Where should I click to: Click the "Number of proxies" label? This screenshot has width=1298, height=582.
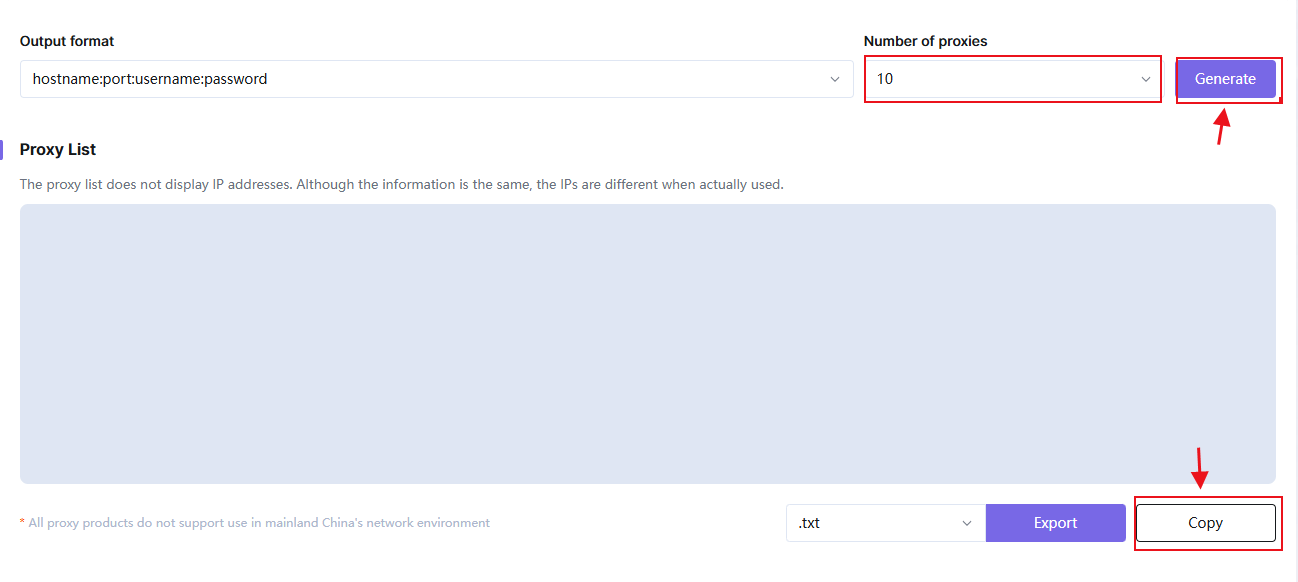click(x=925, y=41)
